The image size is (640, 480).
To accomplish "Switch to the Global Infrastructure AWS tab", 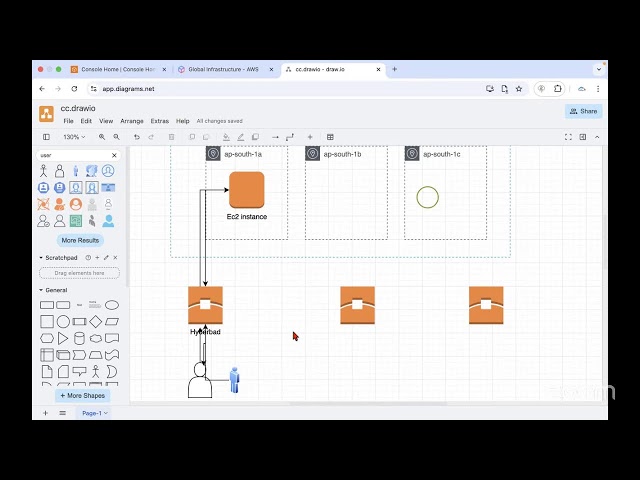I will click(x=224, y=69).
